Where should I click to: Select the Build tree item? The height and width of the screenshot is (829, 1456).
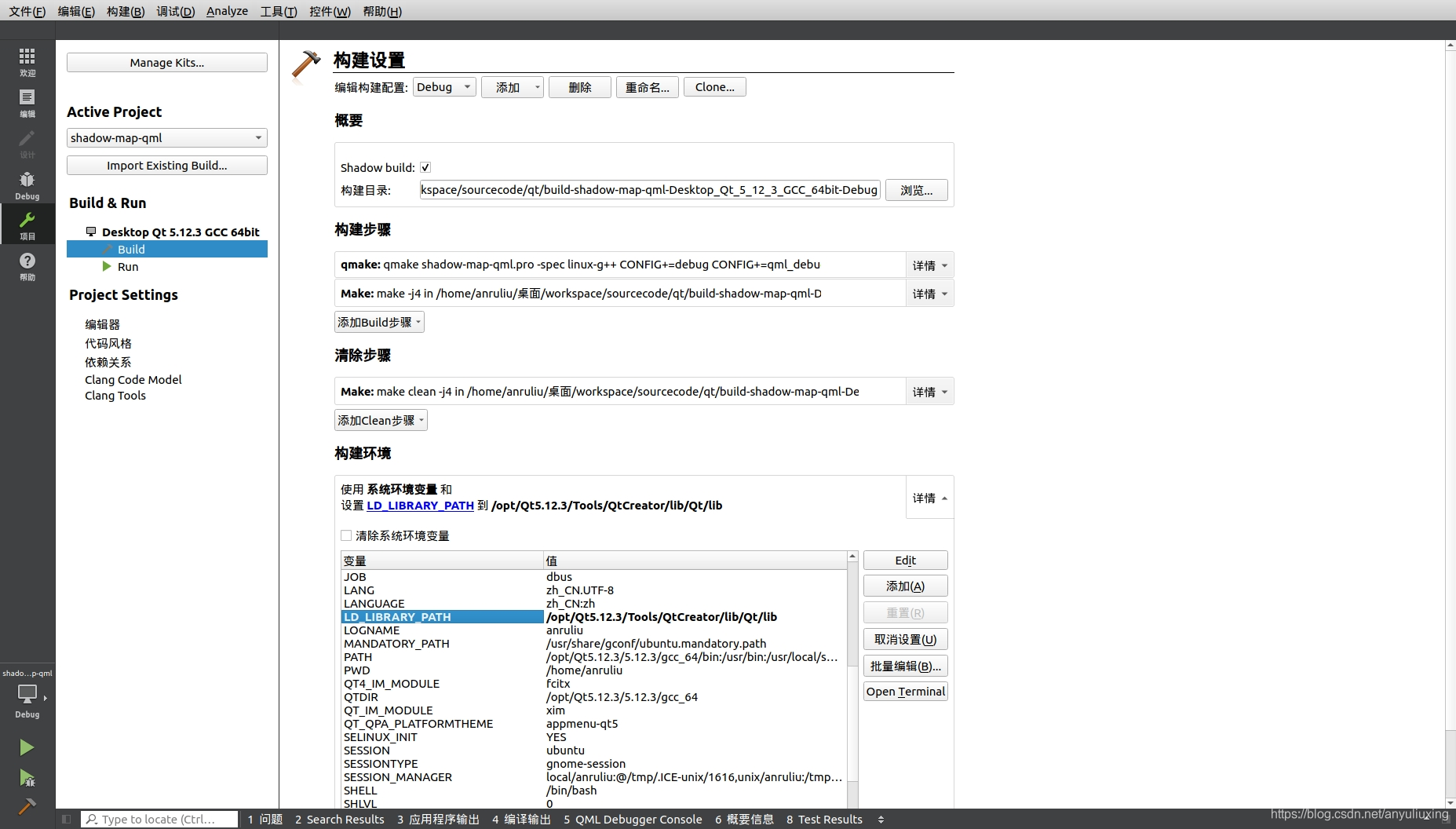pyautogui.click(x=166, y=250)
